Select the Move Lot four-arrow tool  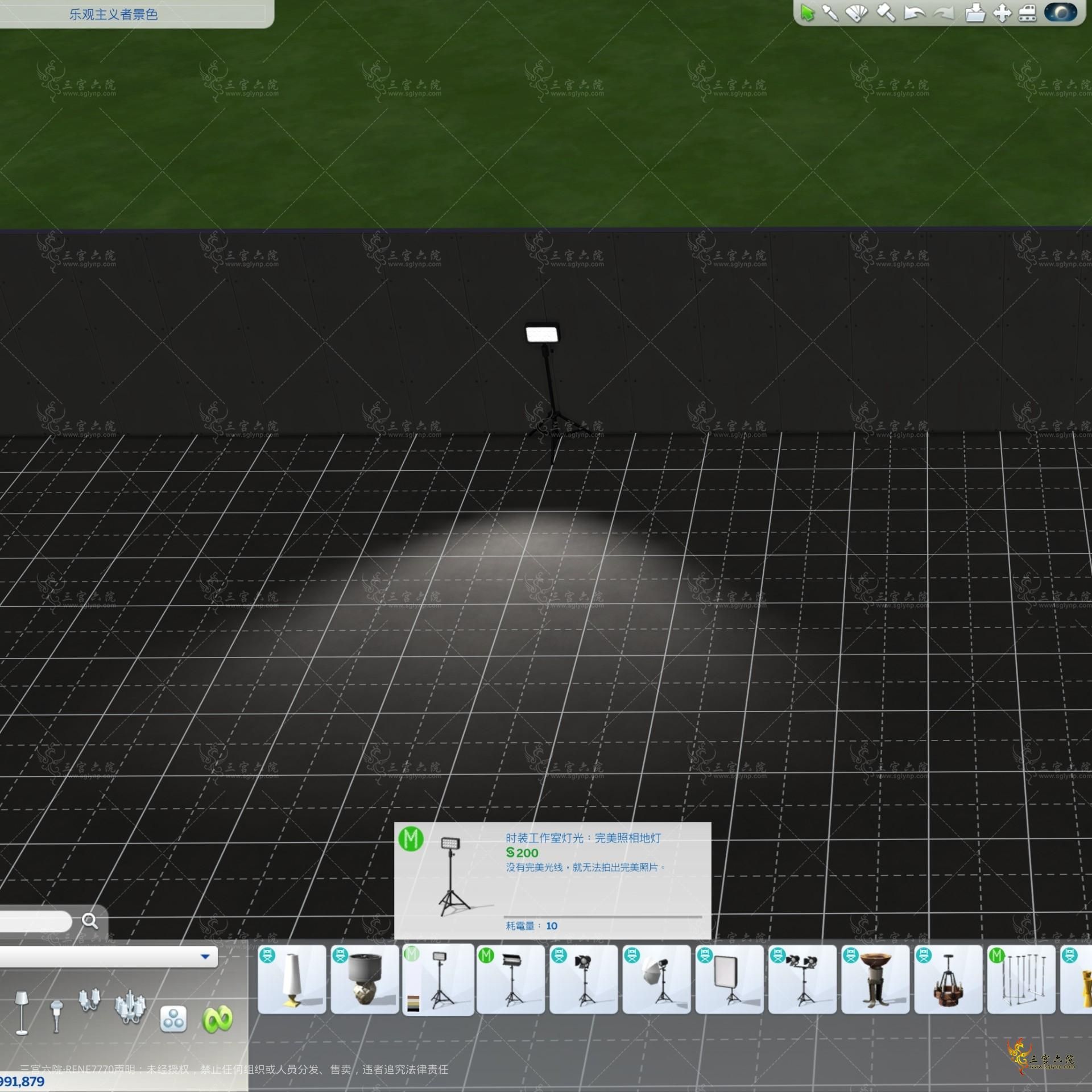pos(1002,13)
